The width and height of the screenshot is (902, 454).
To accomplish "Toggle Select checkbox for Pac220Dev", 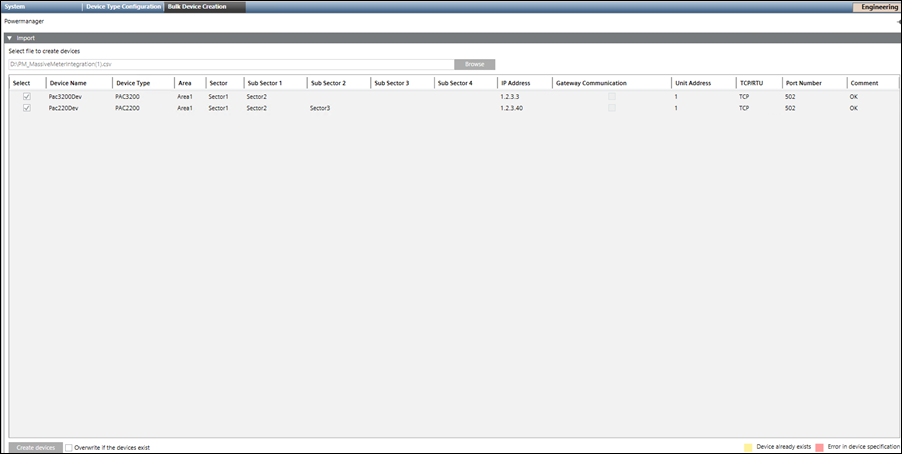I will point(27,108).
